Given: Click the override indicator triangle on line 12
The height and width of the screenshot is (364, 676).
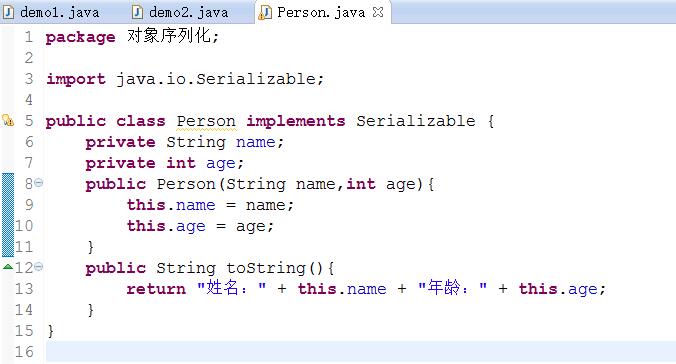Looking at the screenshot, I should click(8, 267).
